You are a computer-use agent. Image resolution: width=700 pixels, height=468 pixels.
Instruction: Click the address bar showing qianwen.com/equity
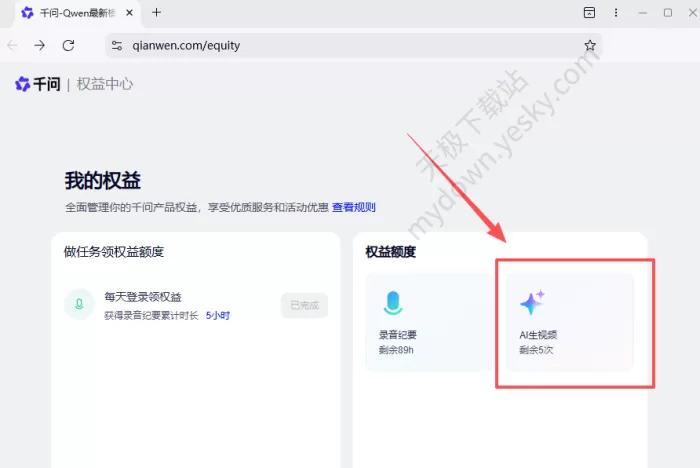[x=354, y=46]
